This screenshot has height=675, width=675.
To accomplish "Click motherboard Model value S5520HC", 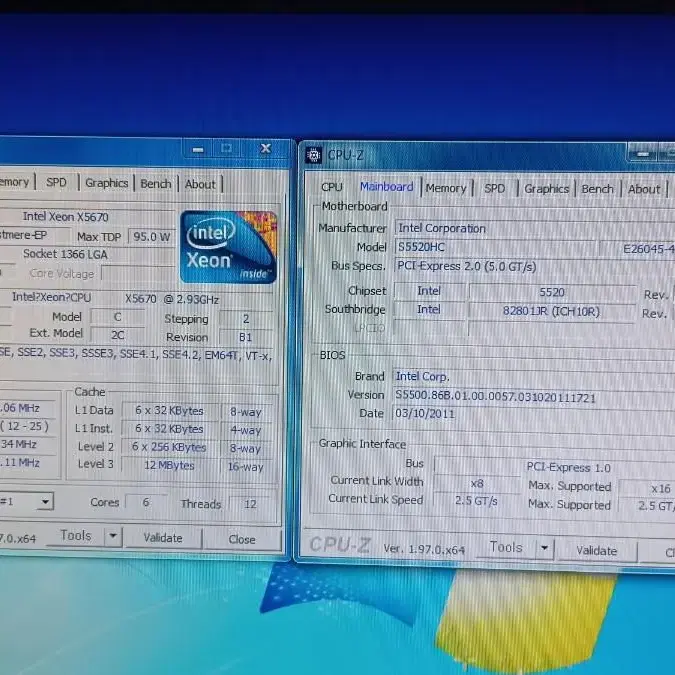I will tap(496, 247).
